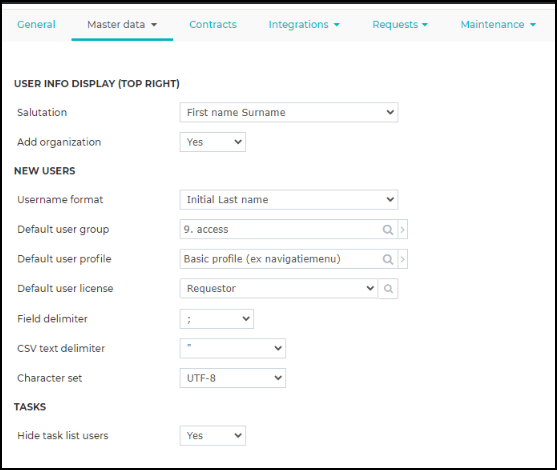Search Default user profile magnifier icon
557x470 pixels.
pos(388,259)
